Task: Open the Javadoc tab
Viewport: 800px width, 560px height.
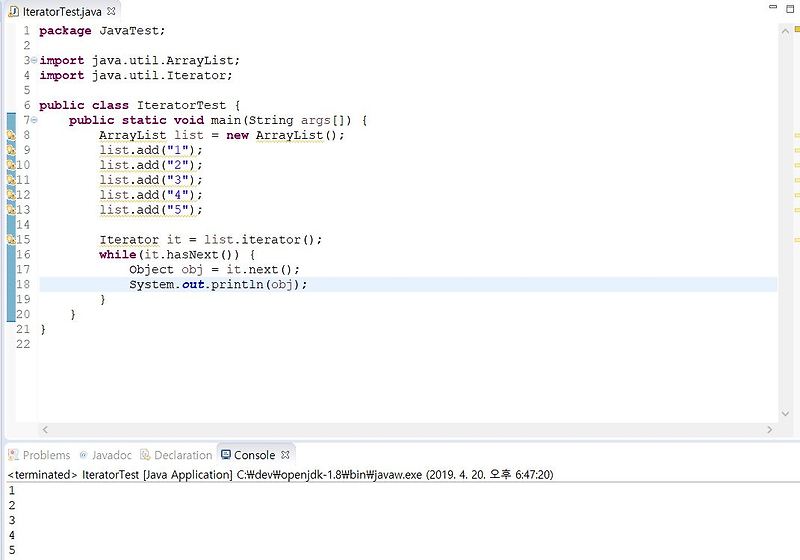Action: [106, 455]
